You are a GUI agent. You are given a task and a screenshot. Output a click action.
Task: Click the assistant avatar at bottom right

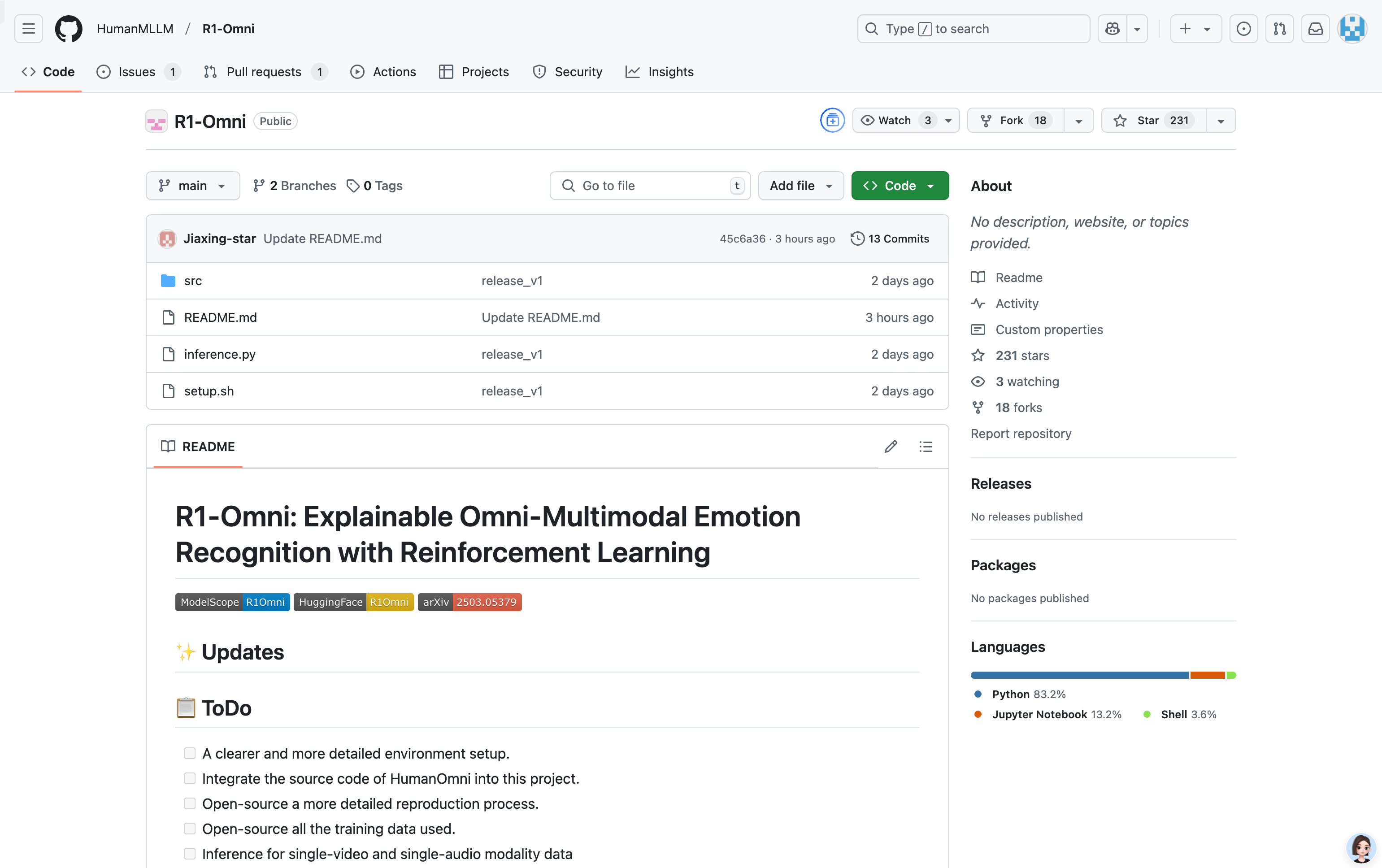[1361, 848]
